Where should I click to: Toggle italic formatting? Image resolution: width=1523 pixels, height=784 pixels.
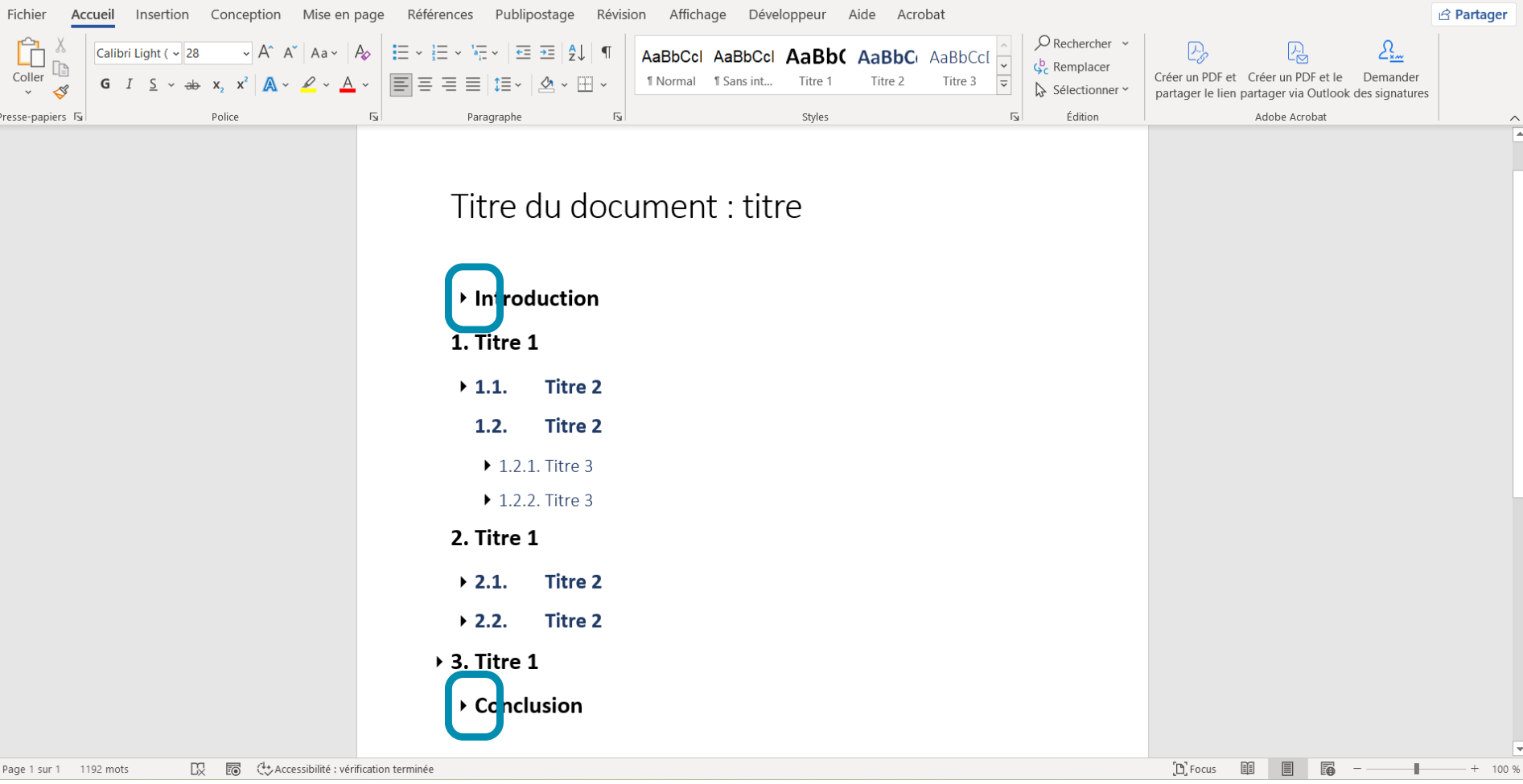point(129,84)
